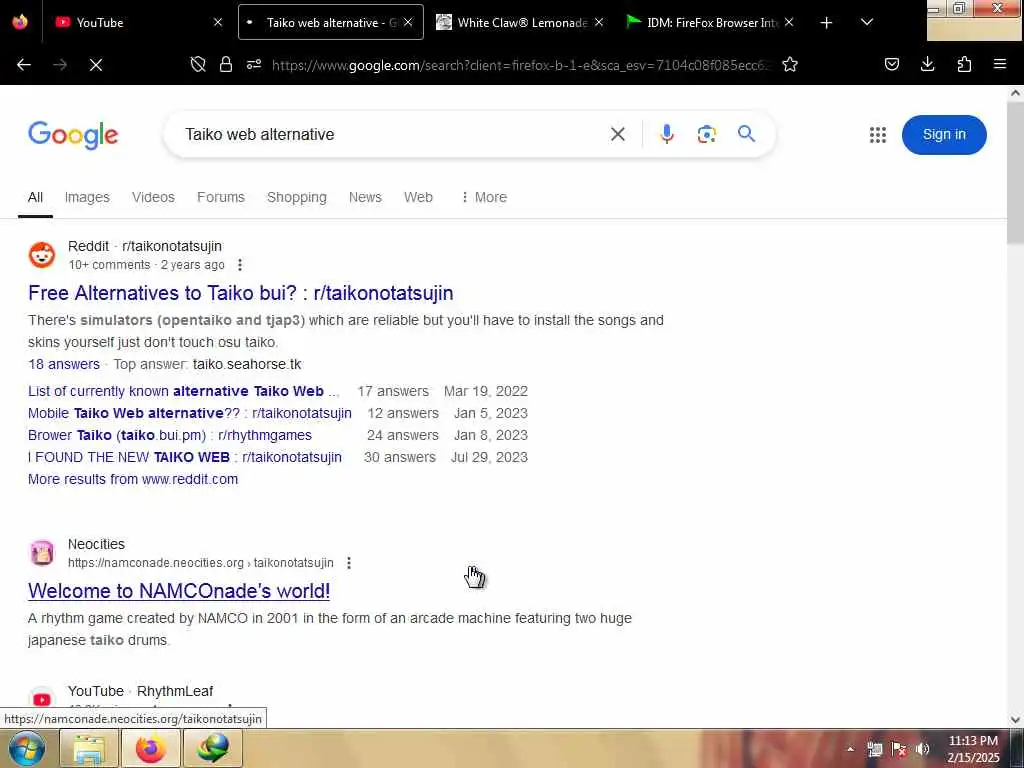Switch to Images results tab
The width and height of the screenshot is (1024, 768).
click(87, 197)
